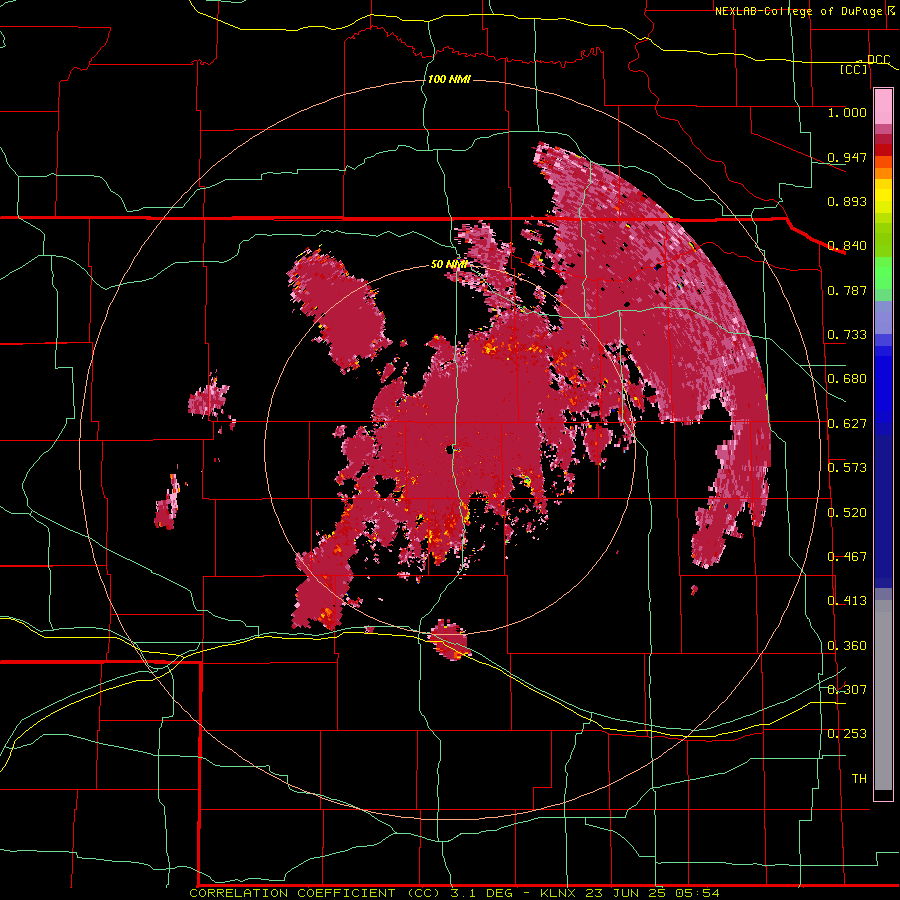Click the 0.253 color scale label
Image resolution: width=900 pixels, height=900 pixels.
point(847,734)
